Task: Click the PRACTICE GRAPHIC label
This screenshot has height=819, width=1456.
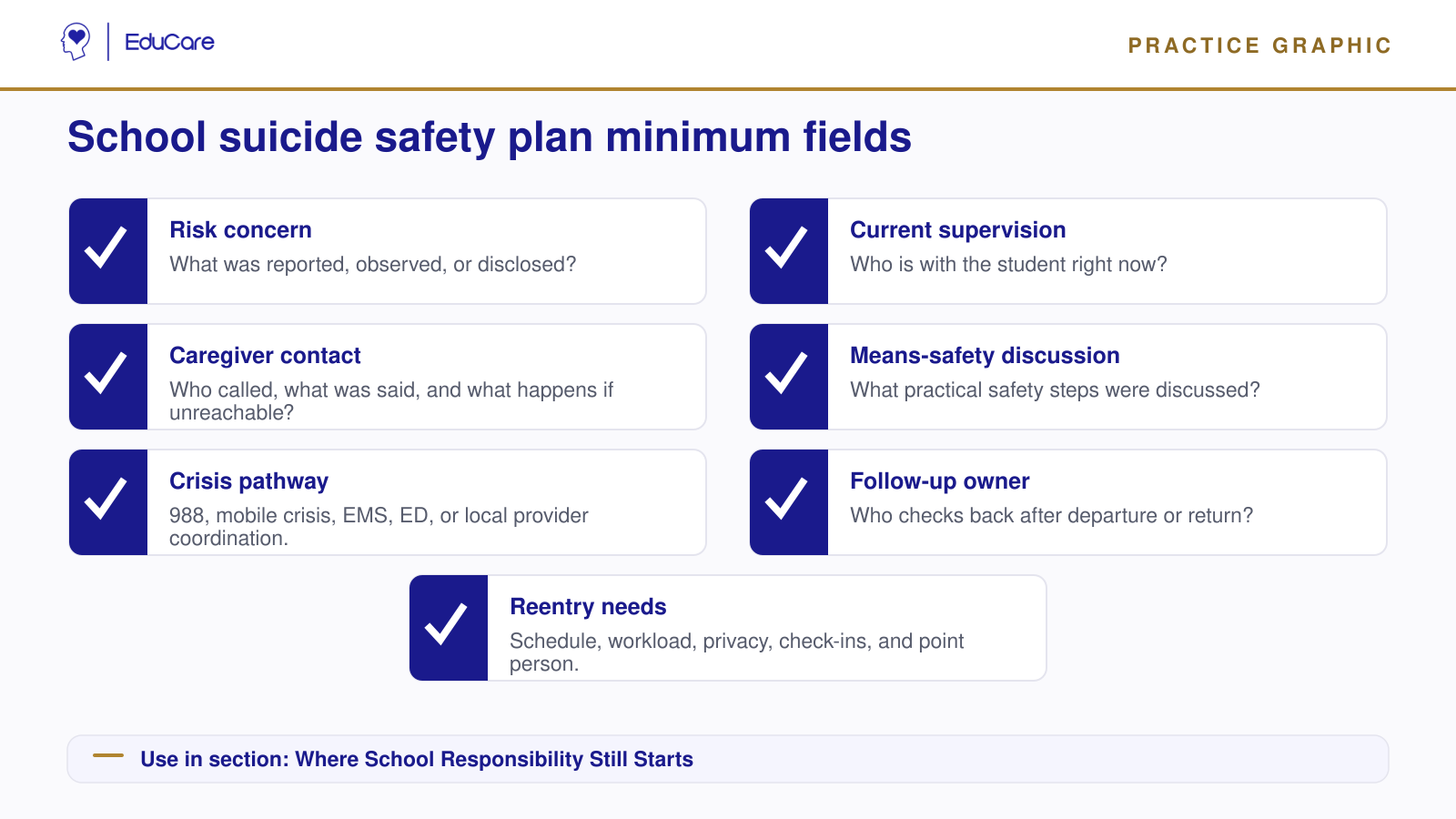Action: 1259,45
